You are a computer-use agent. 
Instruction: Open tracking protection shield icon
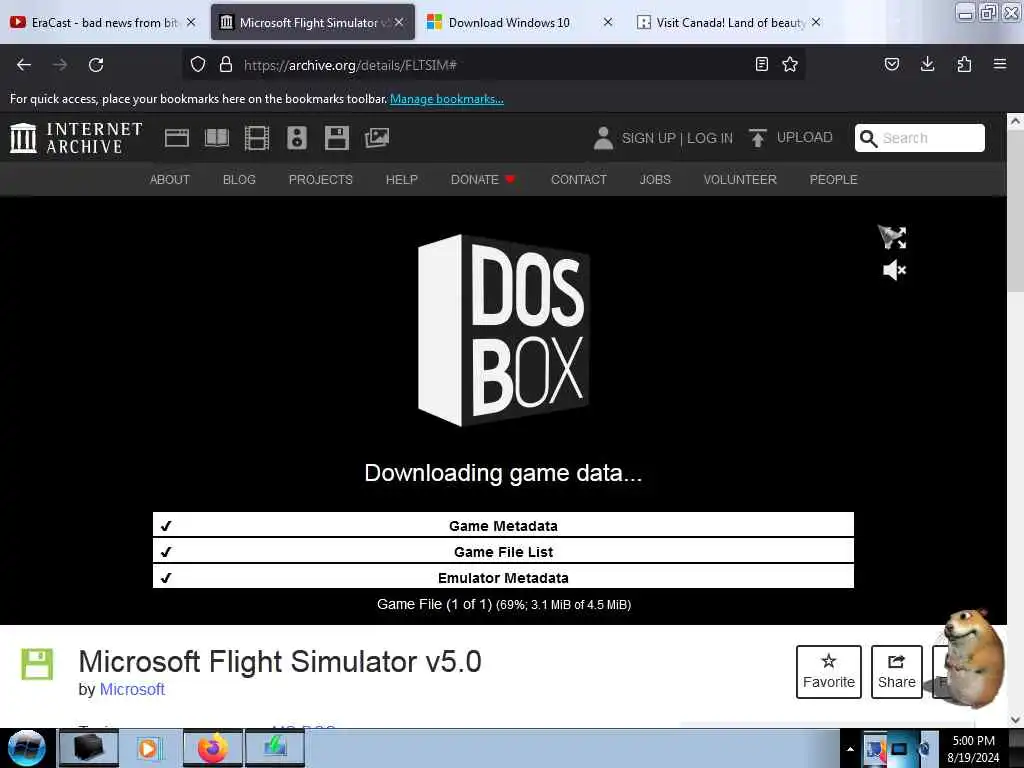pos(198,65)
